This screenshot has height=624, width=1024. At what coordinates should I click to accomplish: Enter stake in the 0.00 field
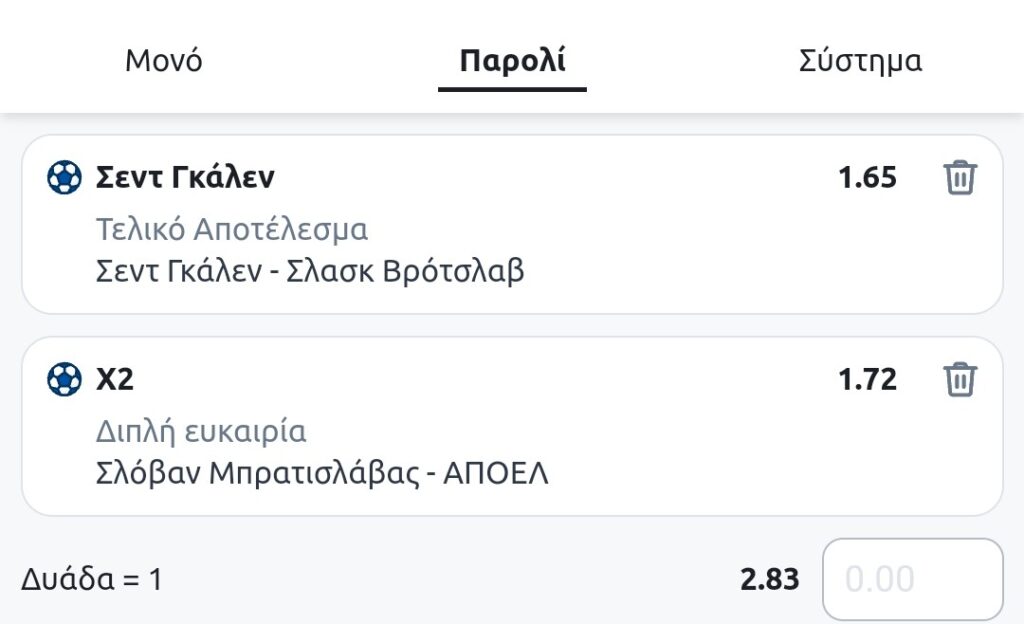click(x=912, y=579)
